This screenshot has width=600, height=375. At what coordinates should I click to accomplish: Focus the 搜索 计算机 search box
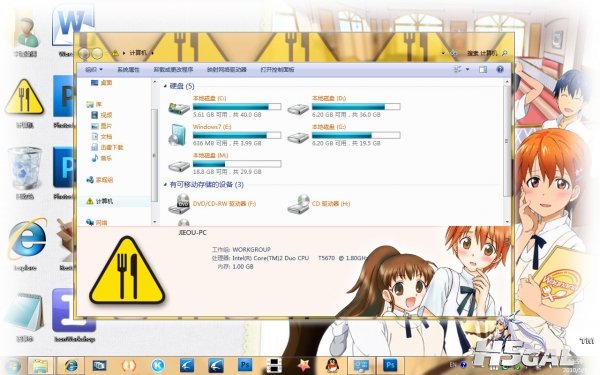pos(487,53)
